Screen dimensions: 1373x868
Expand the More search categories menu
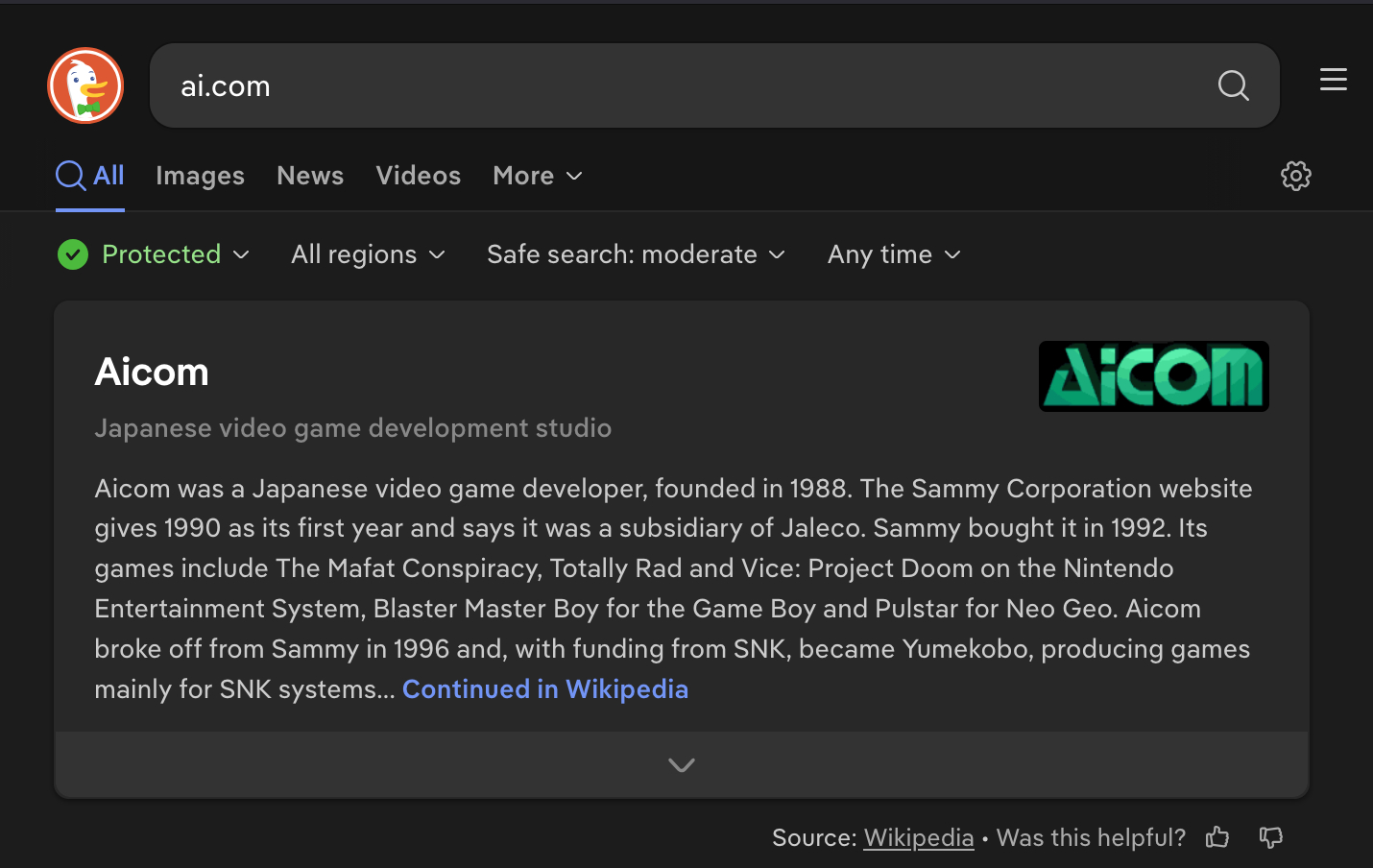click(x=537, y=176)
